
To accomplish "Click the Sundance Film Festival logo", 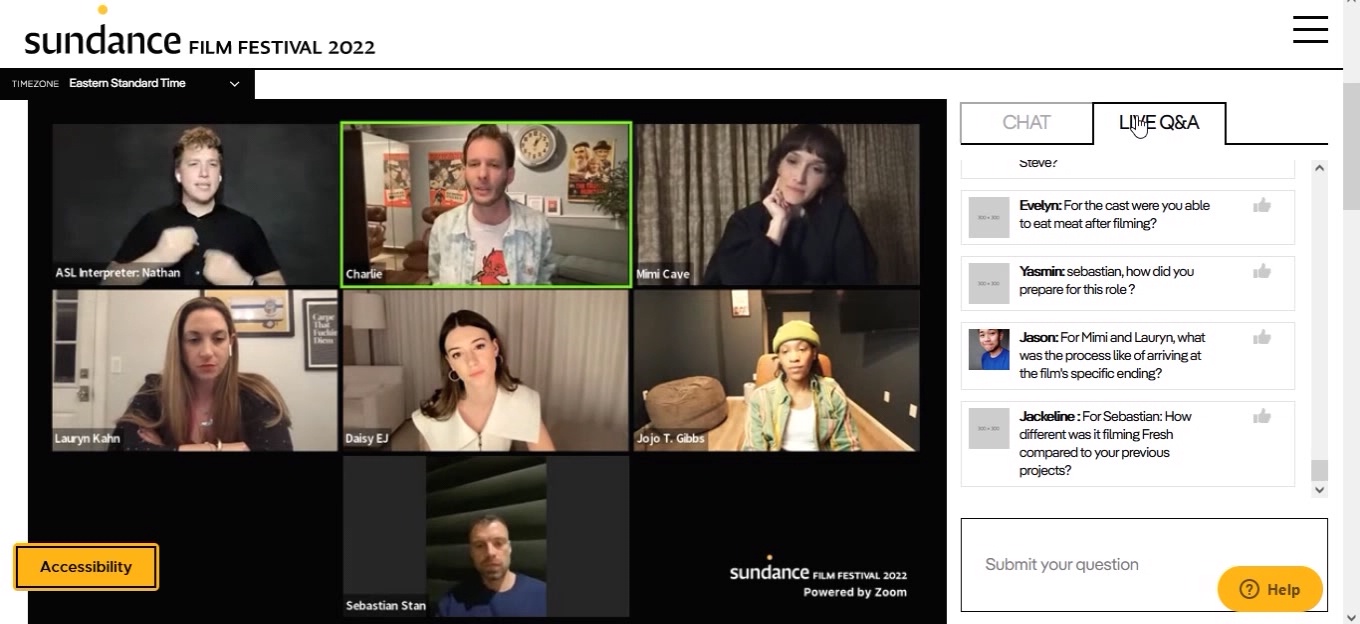I will pos(200,38).
